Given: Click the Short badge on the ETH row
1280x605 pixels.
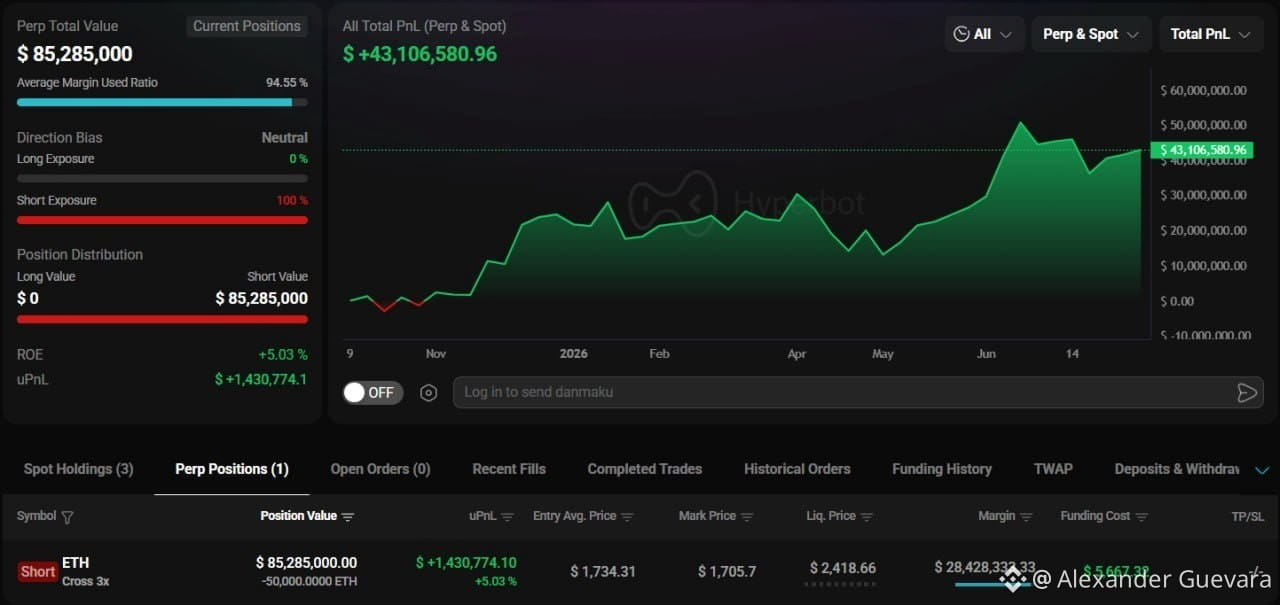Looking at the screenshot, I should pyautogui.click(x=38, y=572).
